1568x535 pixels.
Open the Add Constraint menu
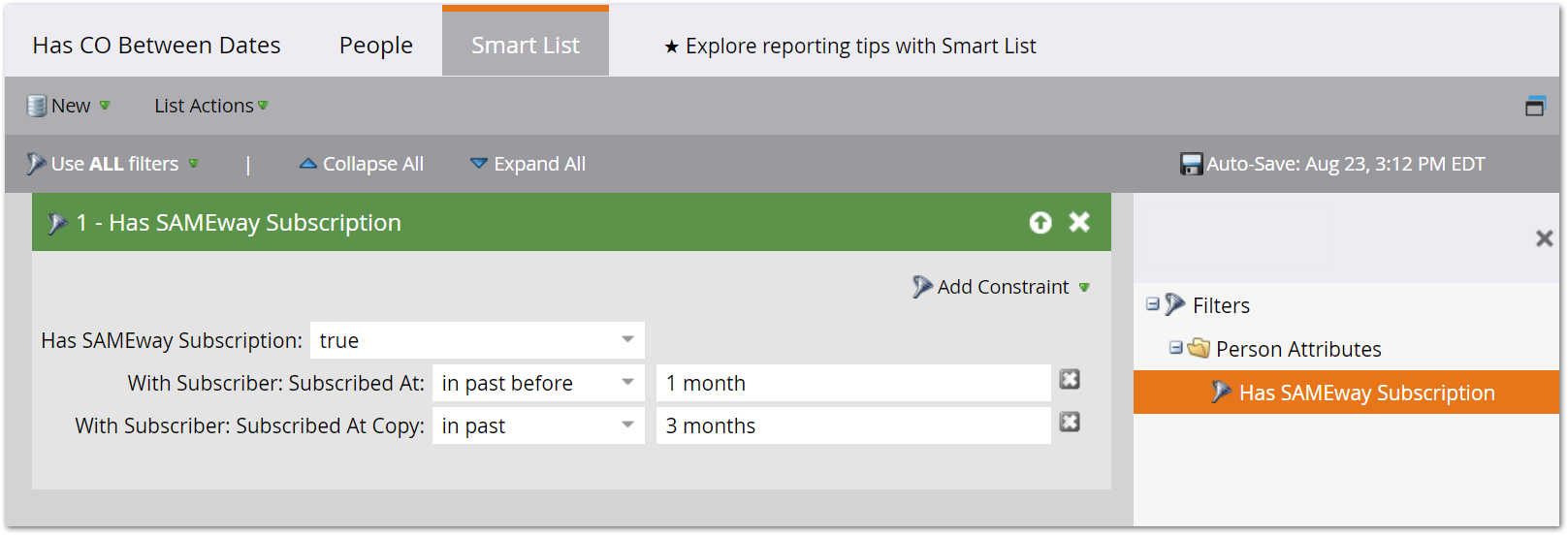1002,287
